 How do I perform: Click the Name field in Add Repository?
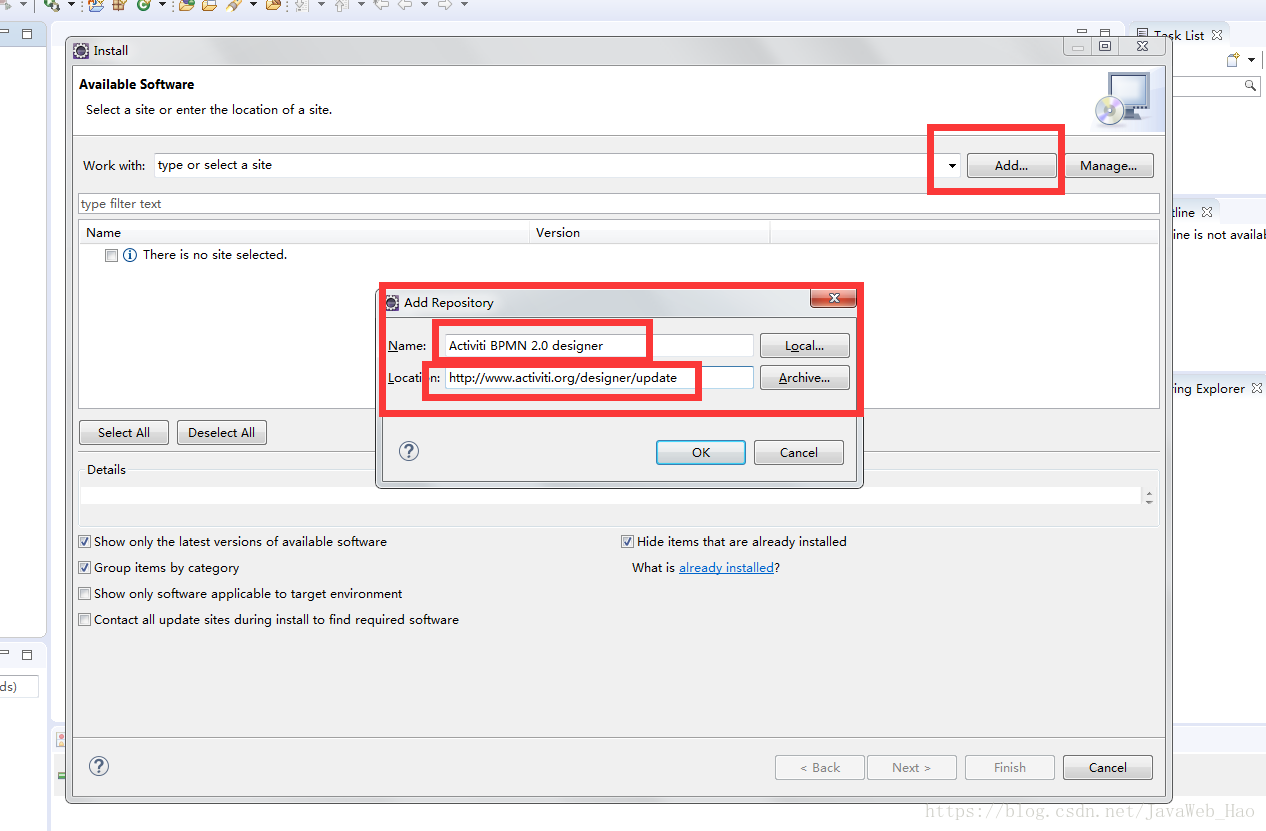599,346
